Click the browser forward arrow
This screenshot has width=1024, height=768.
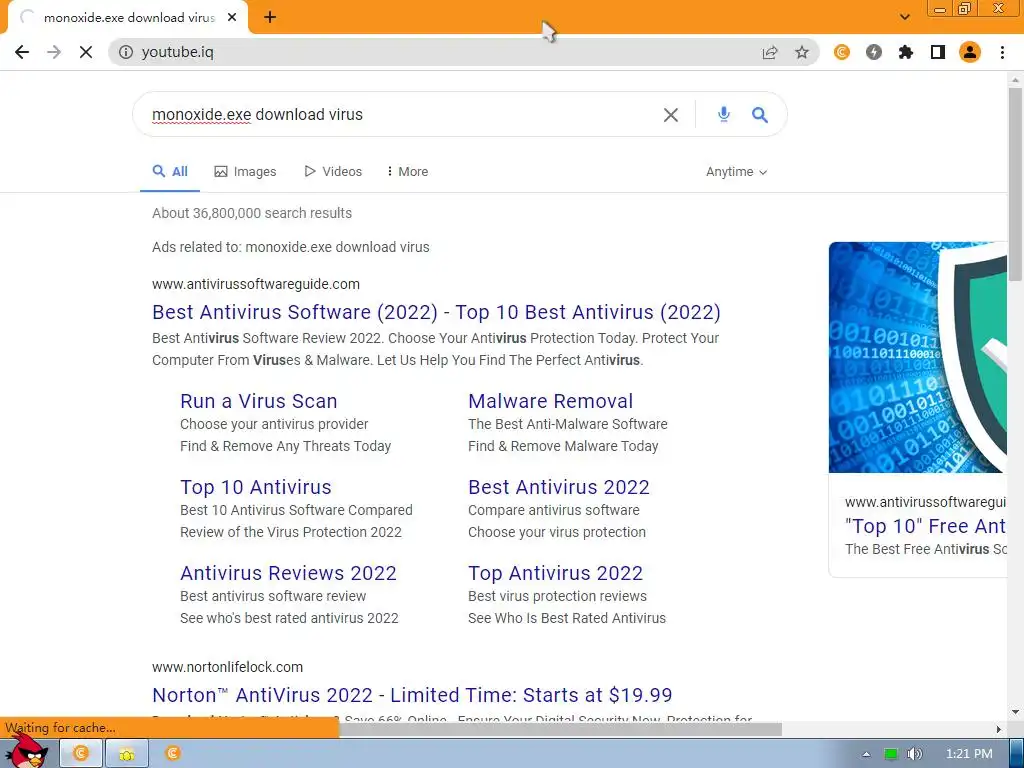point(54,52)
